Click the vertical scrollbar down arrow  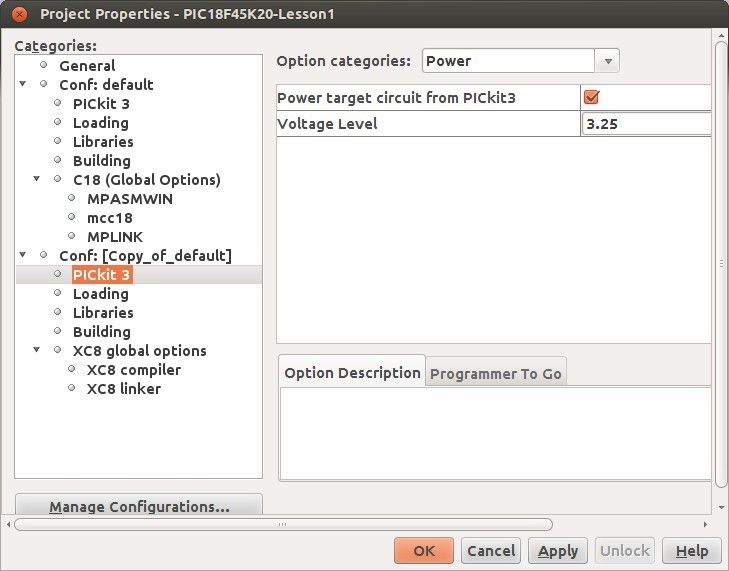(x=721, y=508)
